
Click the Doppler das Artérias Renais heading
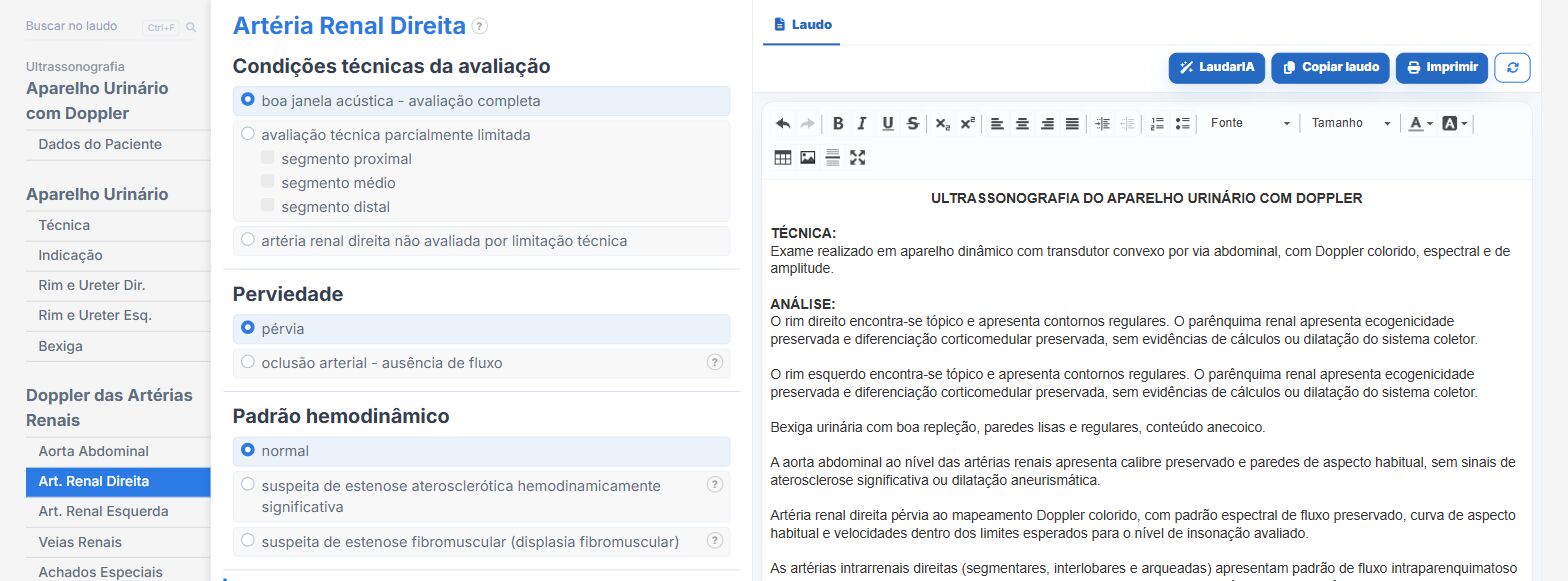click(109, 408)
